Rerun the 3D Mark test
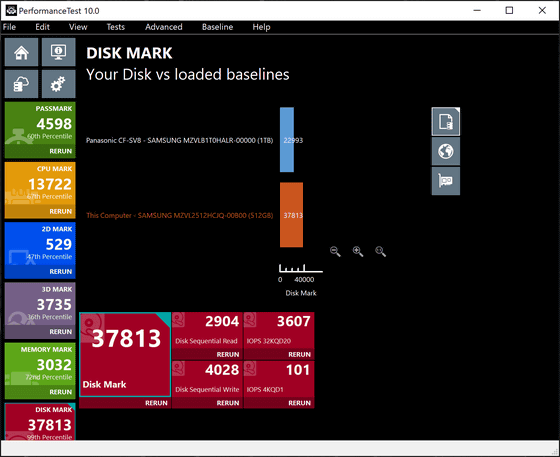Image resolution: width=560 pixels, height=457 pixels. [x=61, y=332]
